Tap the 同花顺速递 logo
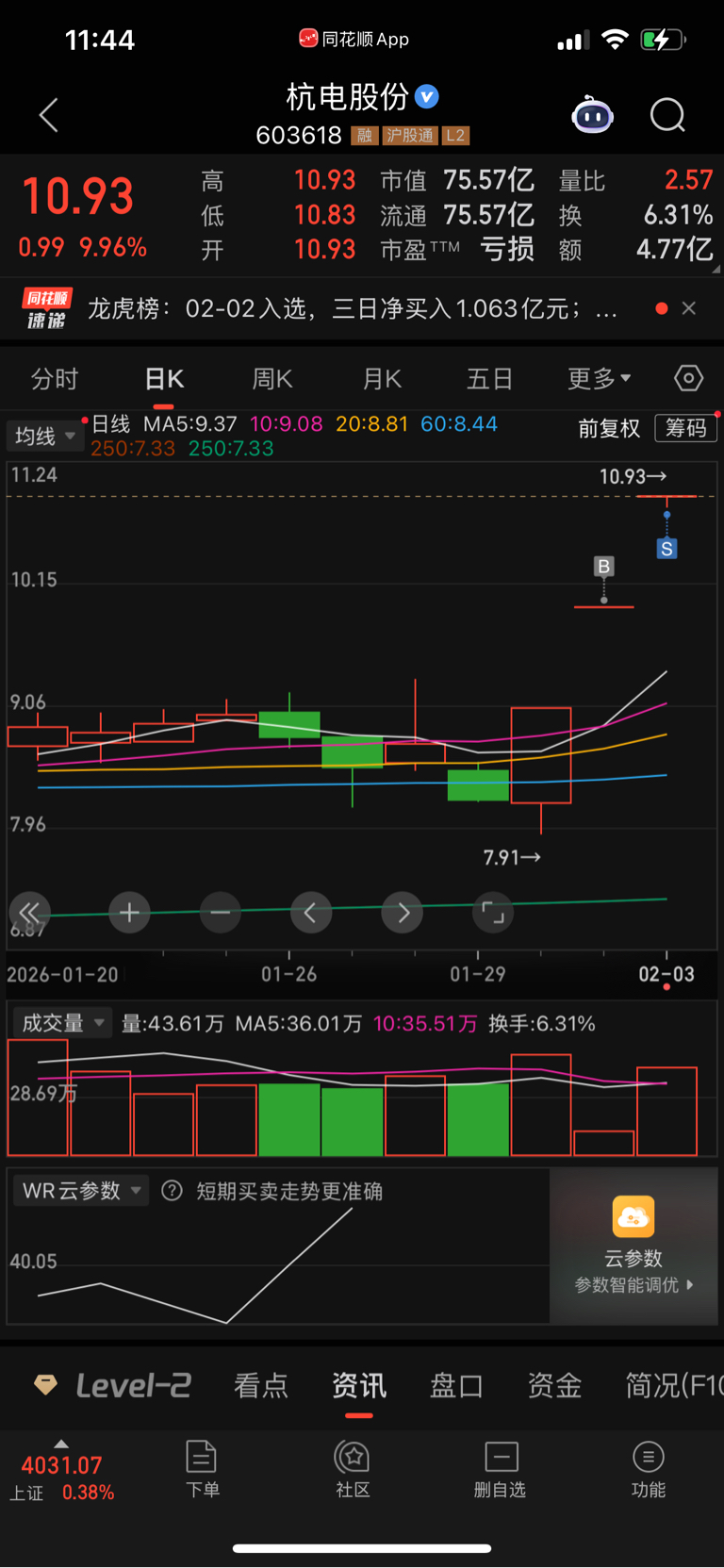Image resolution: width=724 pixels, height=1568 pixels. [47, 309]
